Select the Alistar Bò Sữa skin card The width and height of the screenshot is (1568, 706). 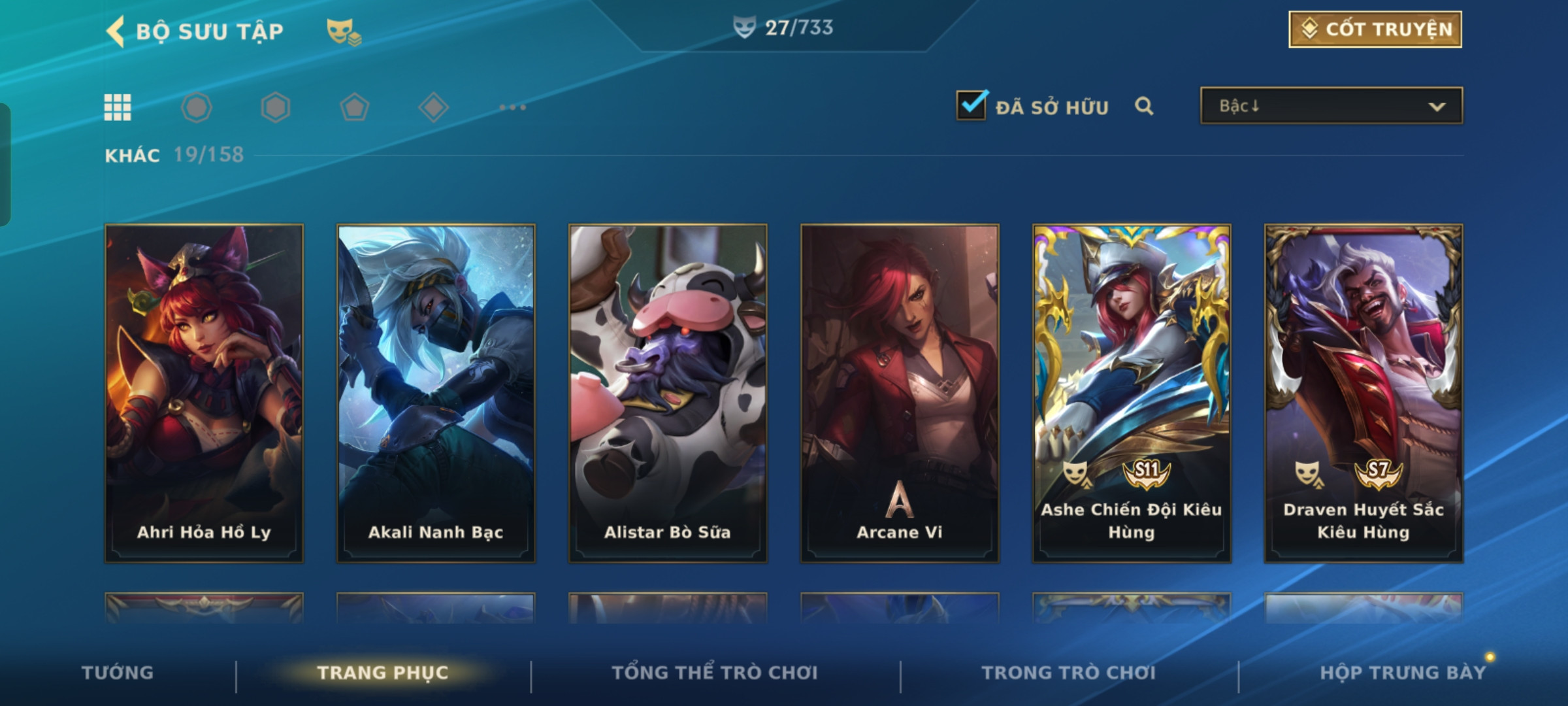[x=668, y=394]
